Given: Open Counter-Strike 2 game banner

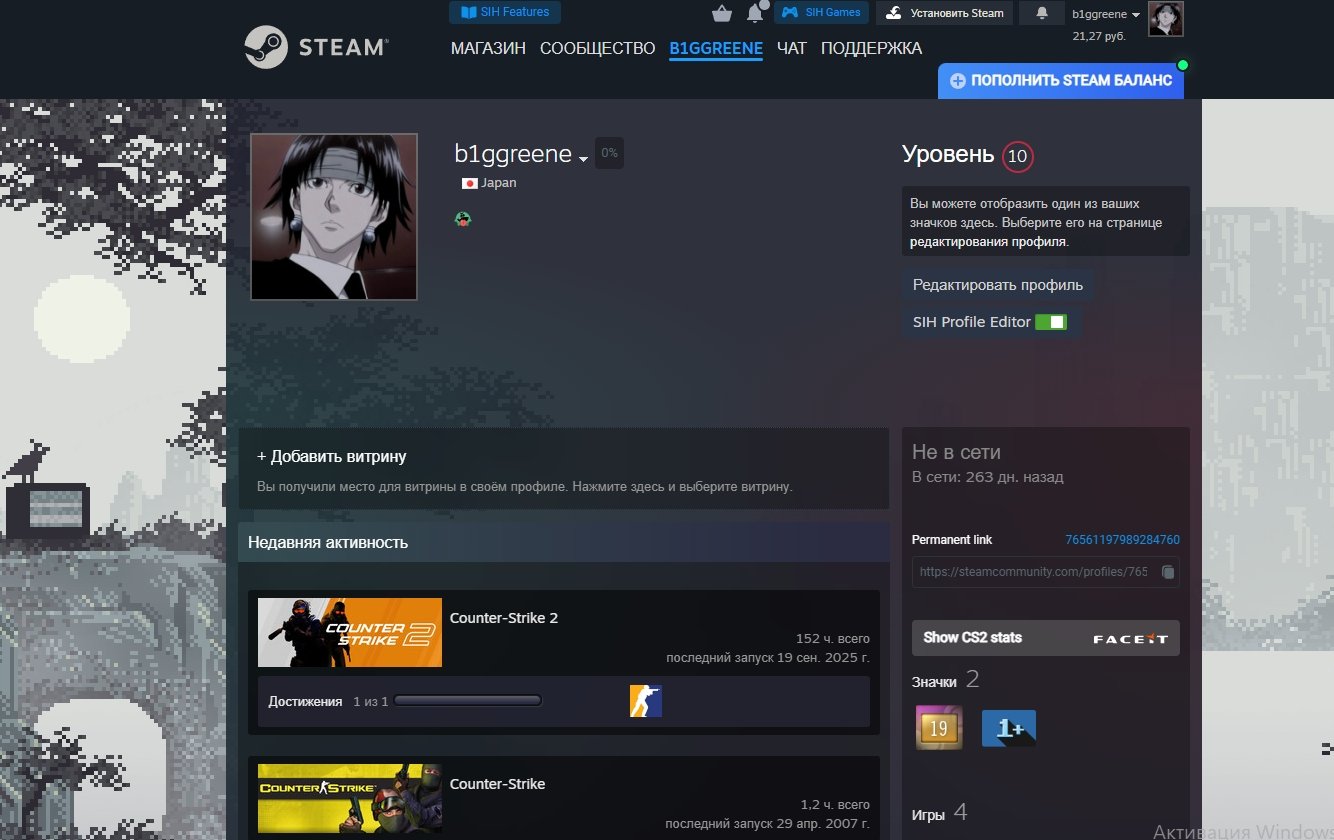Looking at the screenshot, I should point(350,632).
